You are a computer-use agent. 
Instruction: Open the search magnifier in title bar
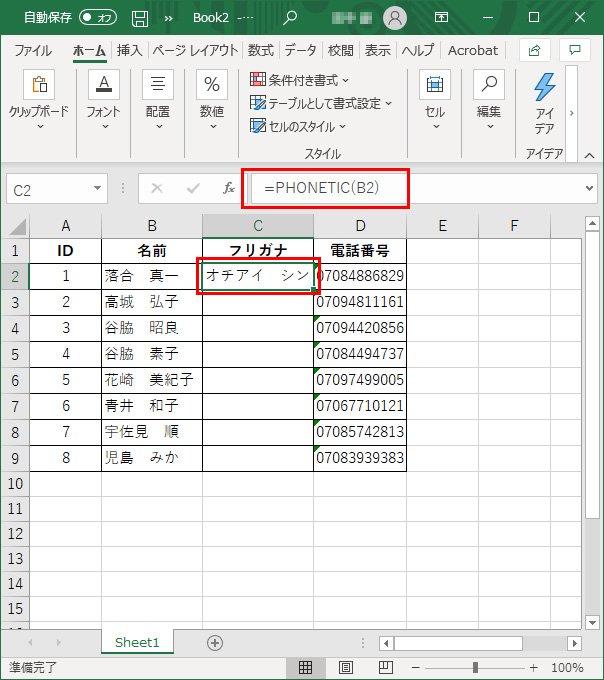pos(290,18)
